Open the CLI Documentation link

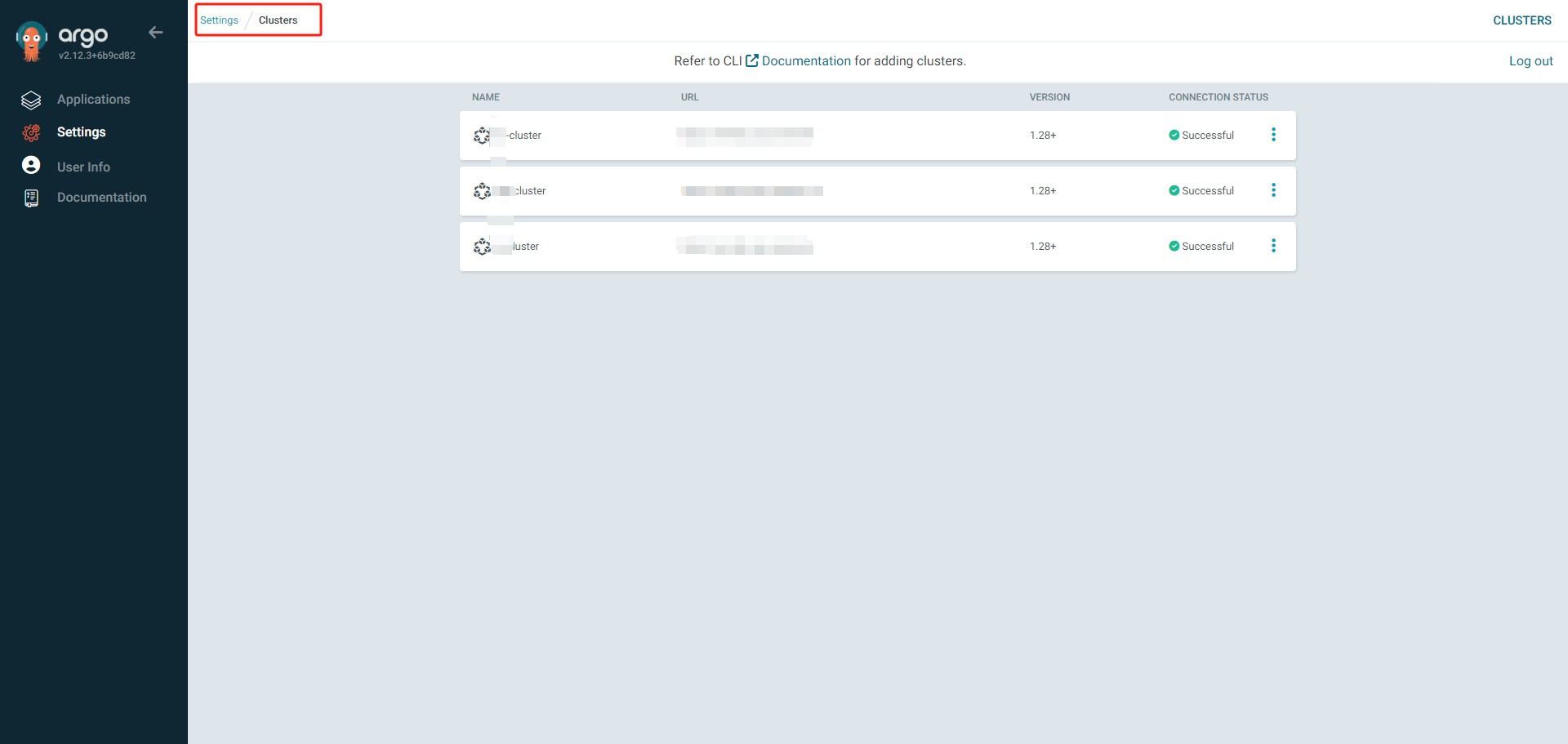tap(806, 61)
